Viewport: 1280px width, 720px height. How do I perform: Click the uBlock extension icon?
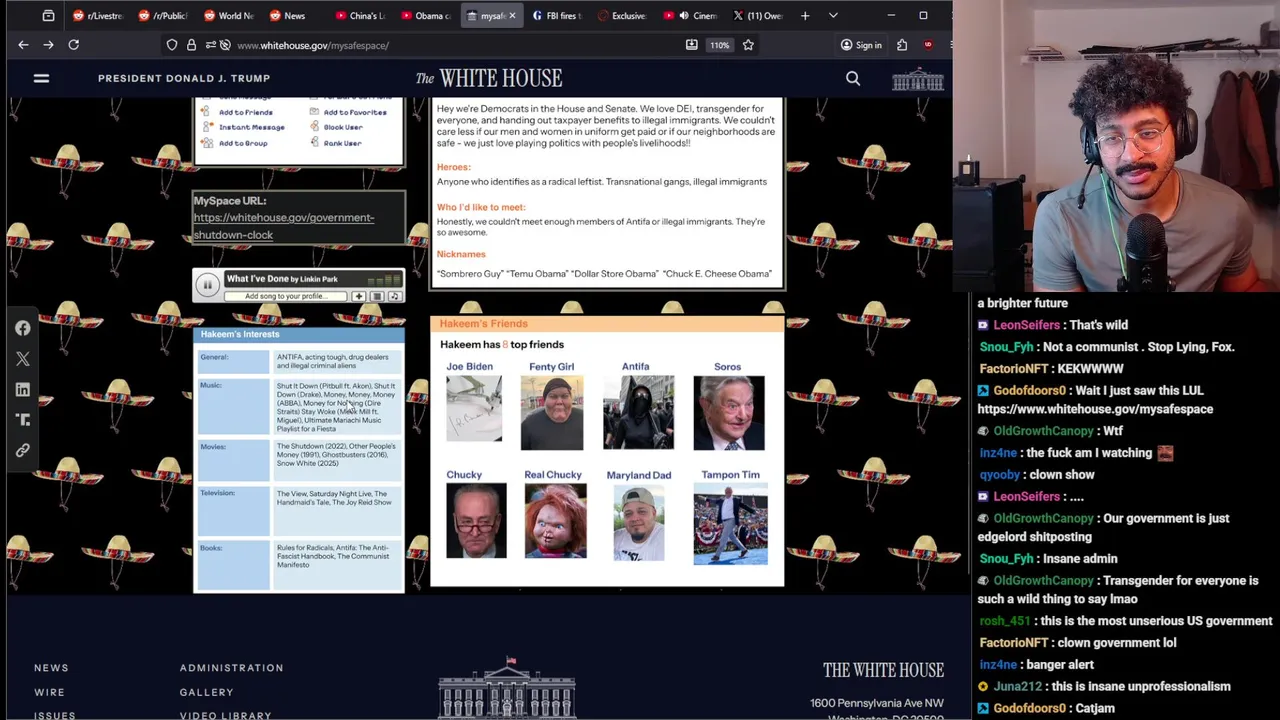click(x=928, y=45)
